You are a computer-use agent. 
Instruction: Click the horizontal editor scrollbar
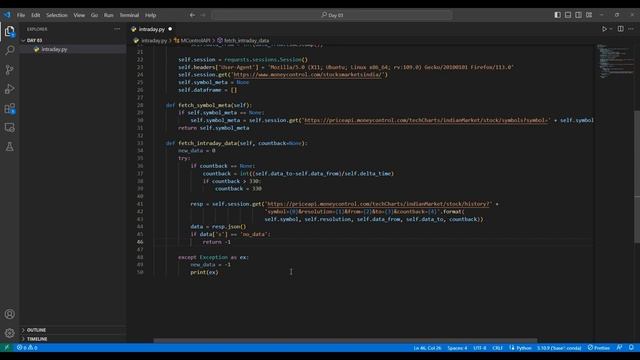click(x=345, y=340)
